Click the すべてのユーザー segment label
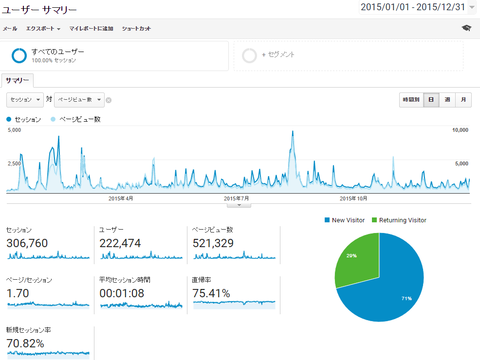This screenshot has height=360, width=480. pyautogui.click(x=58, y=52)
